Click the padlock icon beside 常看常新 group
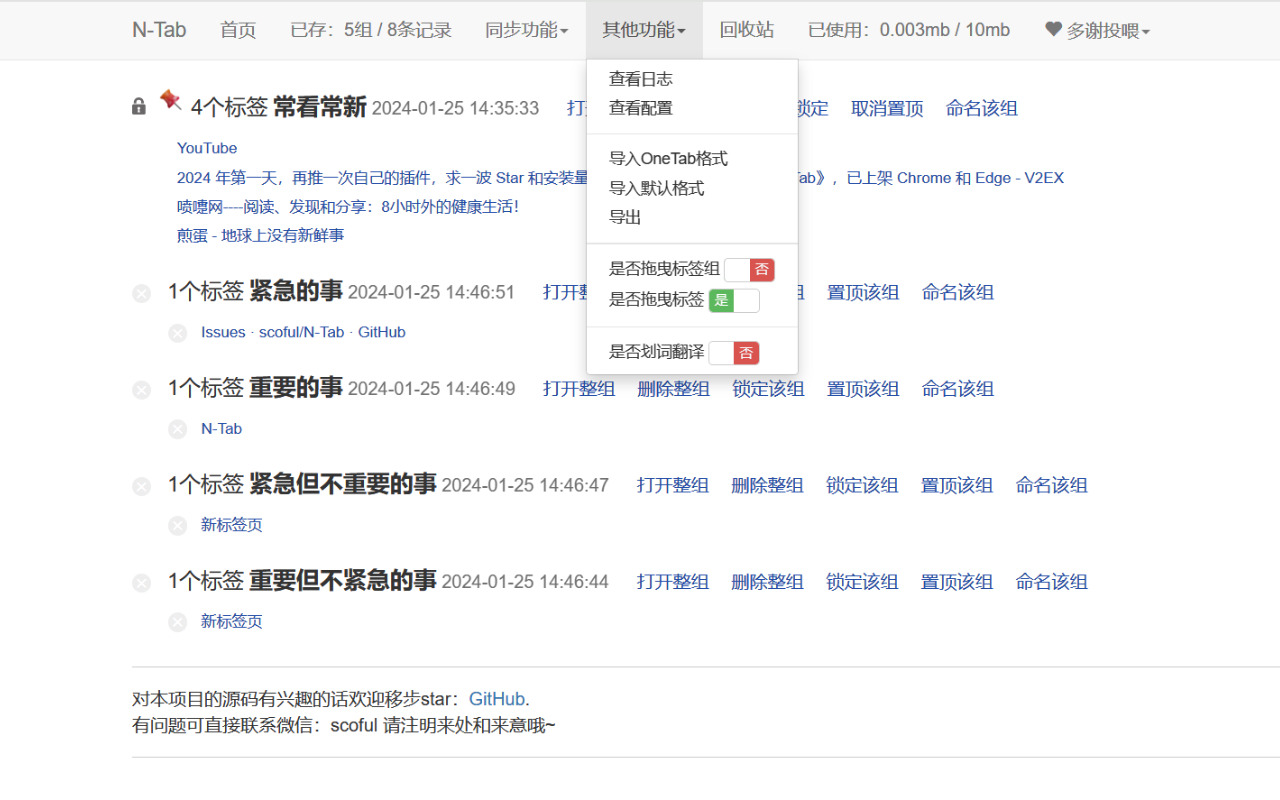The image size is (1280, 800). coord(138,106)
